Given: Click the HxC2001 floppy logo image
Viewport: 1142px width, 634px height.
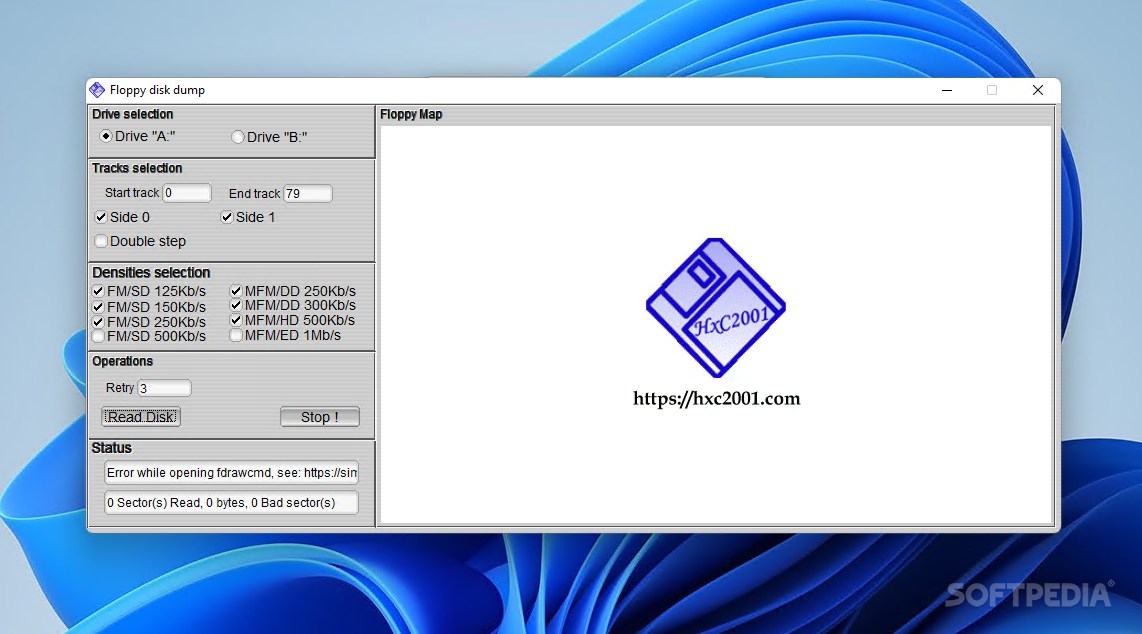Looking at the screenshot, I should coord(715,308).
